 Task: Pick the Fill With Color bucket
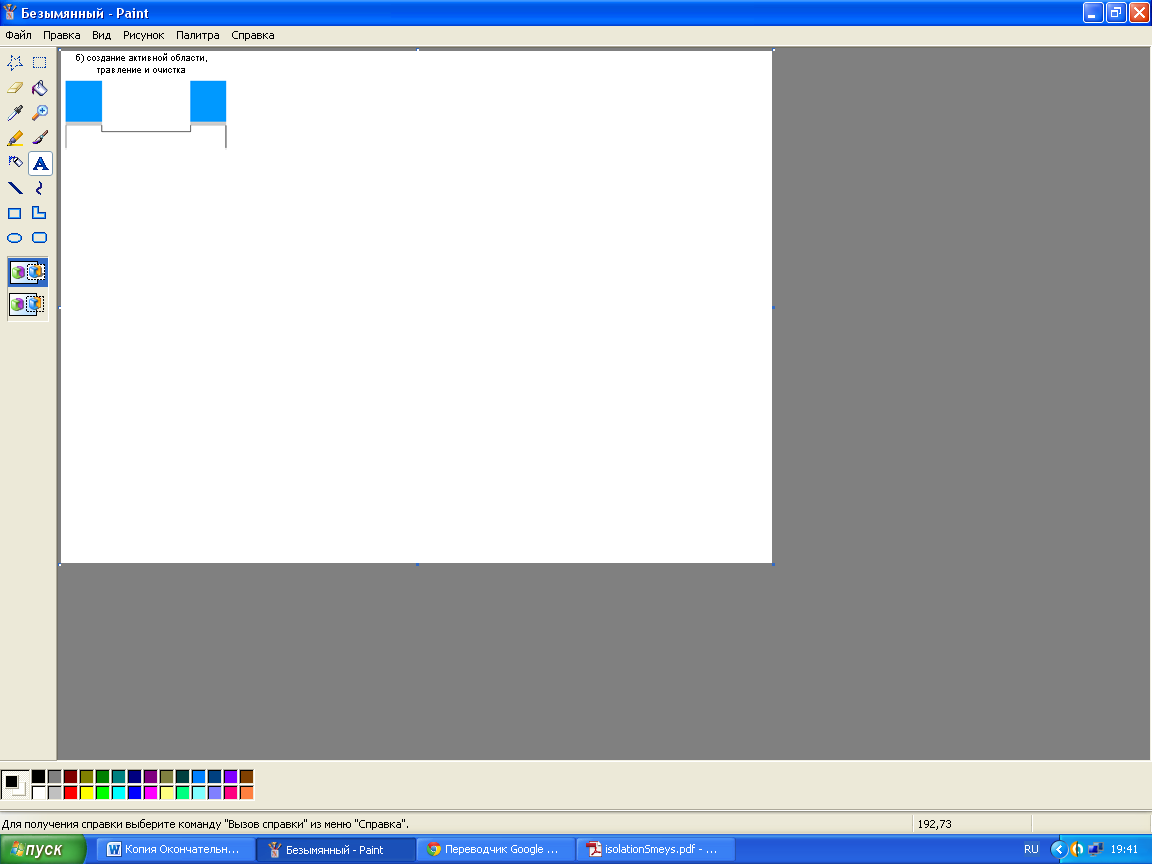coord(40,88)
